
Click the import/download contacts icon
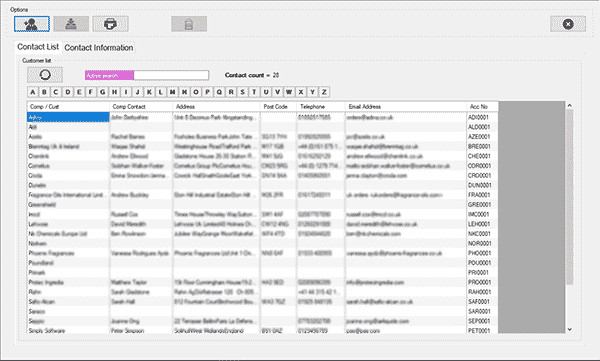click(x=71, y=24)
